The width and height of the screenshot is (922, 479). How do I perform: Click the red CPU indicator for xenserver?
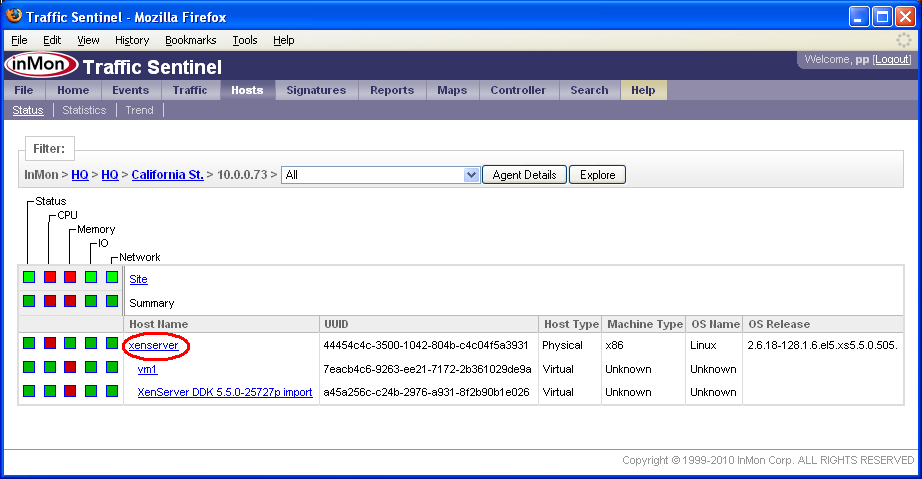(x=50, y=343)
